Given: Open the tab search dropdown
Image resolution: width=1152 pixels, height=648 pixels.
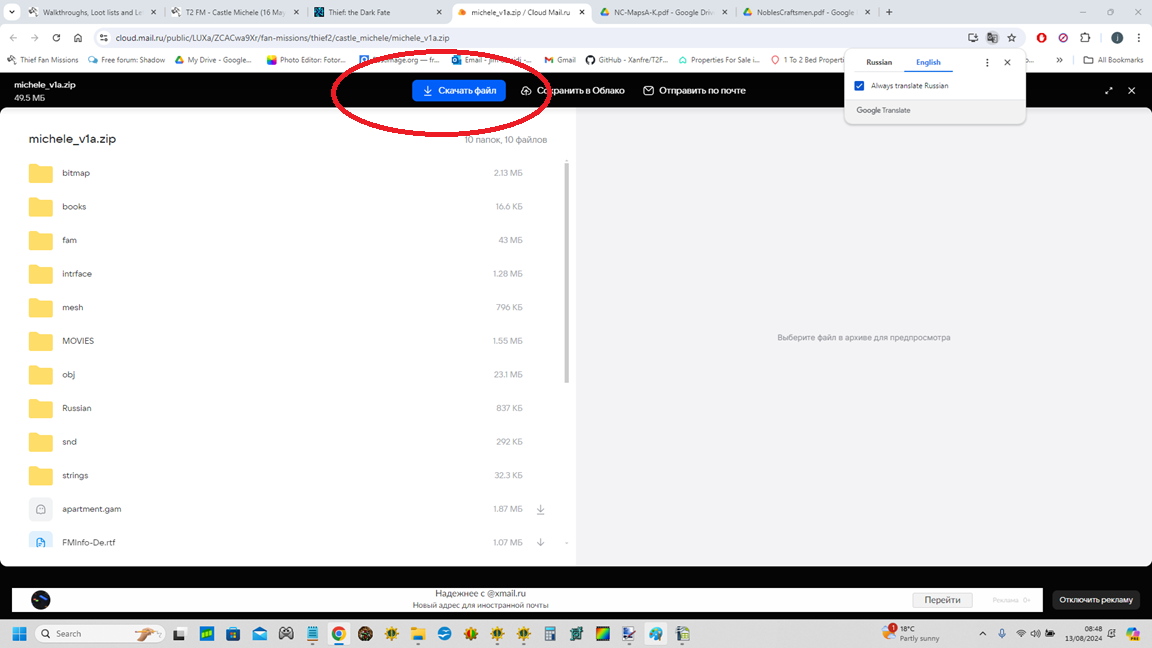Looking at the screenshot, I should 12,12.
